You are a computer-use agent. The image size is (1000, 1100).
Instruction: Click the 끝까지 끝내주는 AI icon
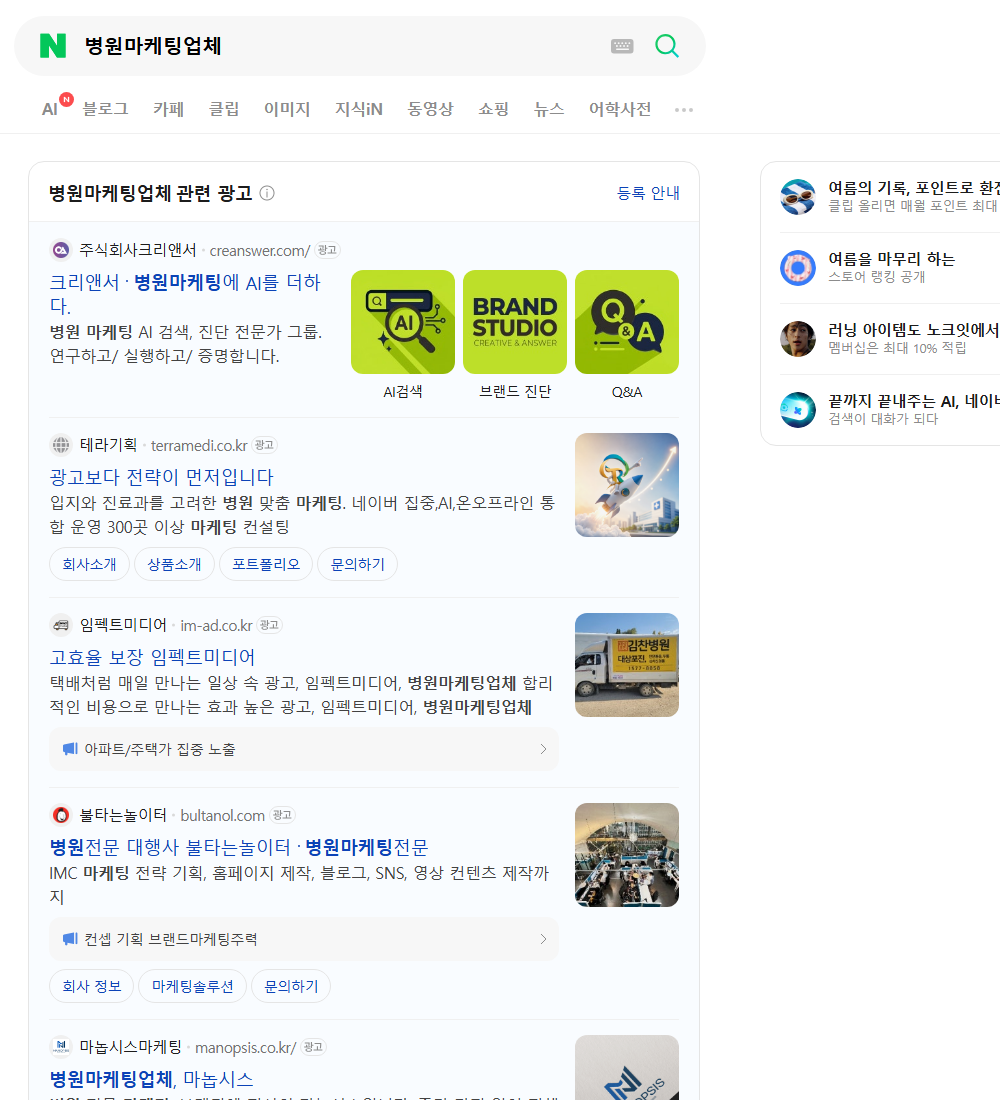point(798,410)
